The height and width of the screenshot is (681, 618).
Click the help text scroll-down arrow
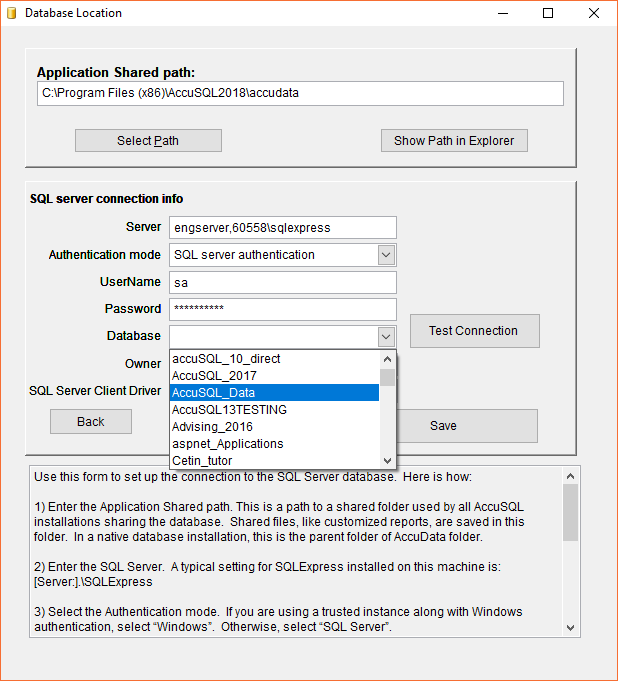pos(571,628)
